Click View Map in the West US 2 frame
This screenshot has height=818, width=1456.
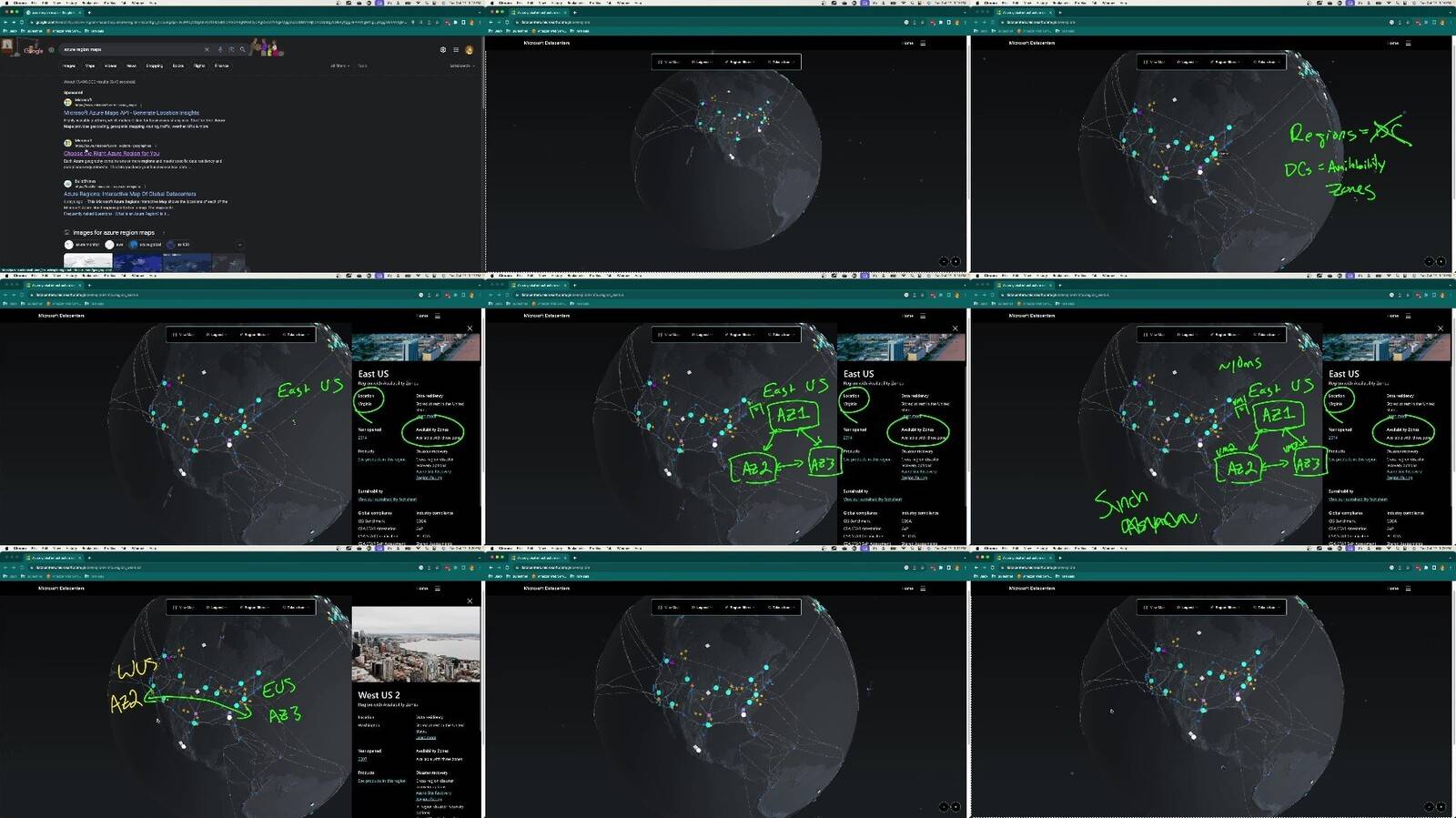[x=184, y=607]
